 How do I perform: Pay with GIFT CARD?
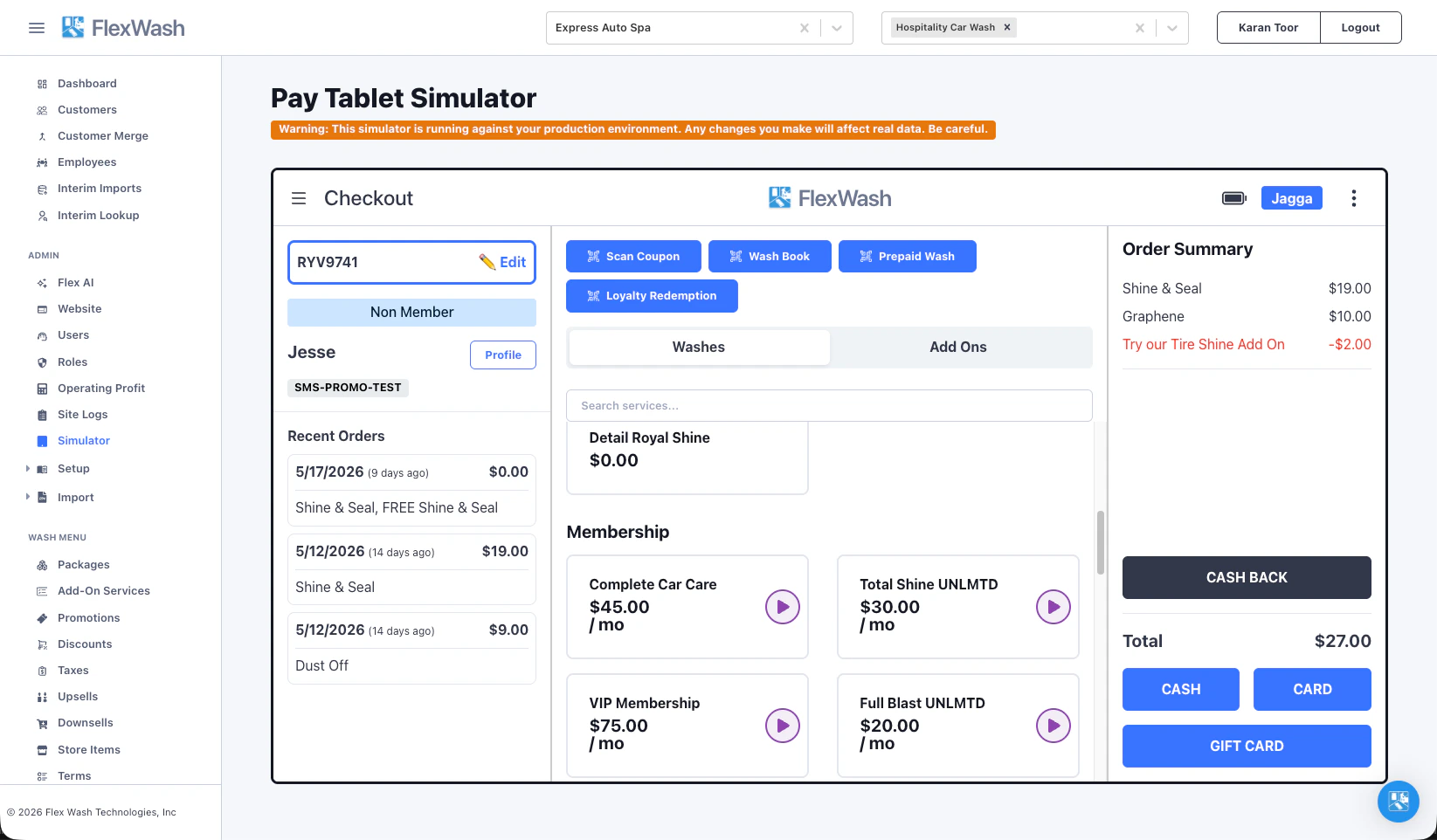(1247, 747)
